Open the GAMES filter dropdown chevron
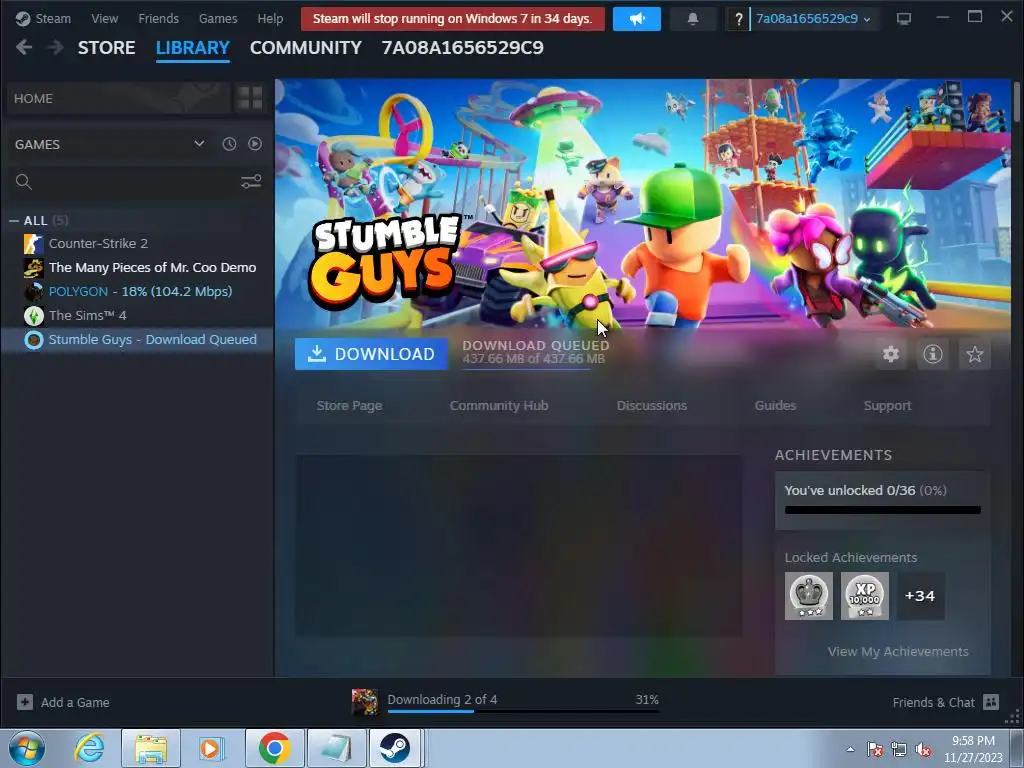This screenshot has height=768, width=1024. click(199, 144)
